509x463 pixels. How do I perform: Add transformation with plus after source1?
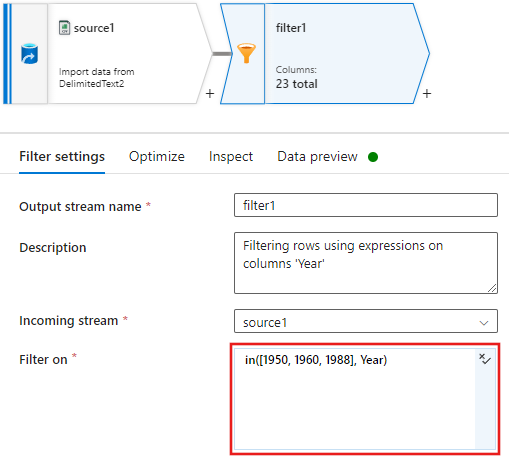(x=210, y=94)
